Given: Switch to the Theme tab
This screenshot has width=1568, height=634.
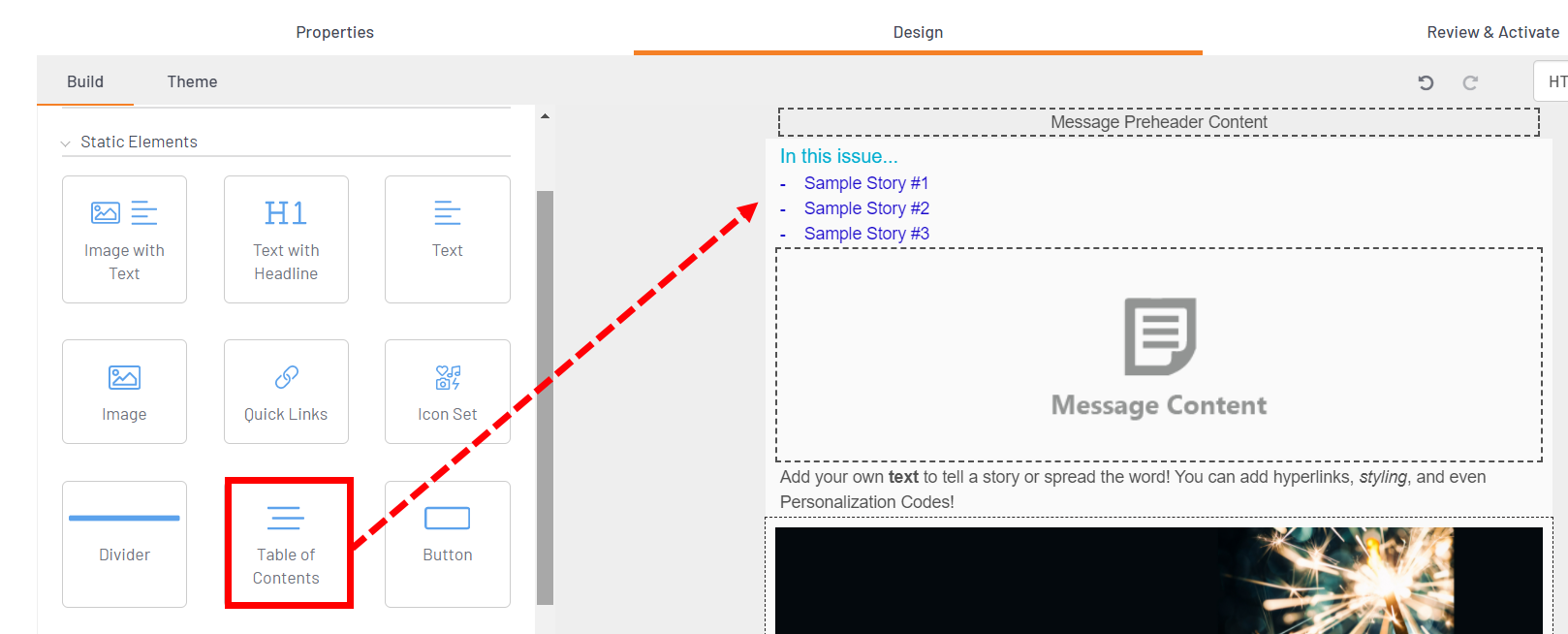Looking at the screenshot, I should click(192, 81).
